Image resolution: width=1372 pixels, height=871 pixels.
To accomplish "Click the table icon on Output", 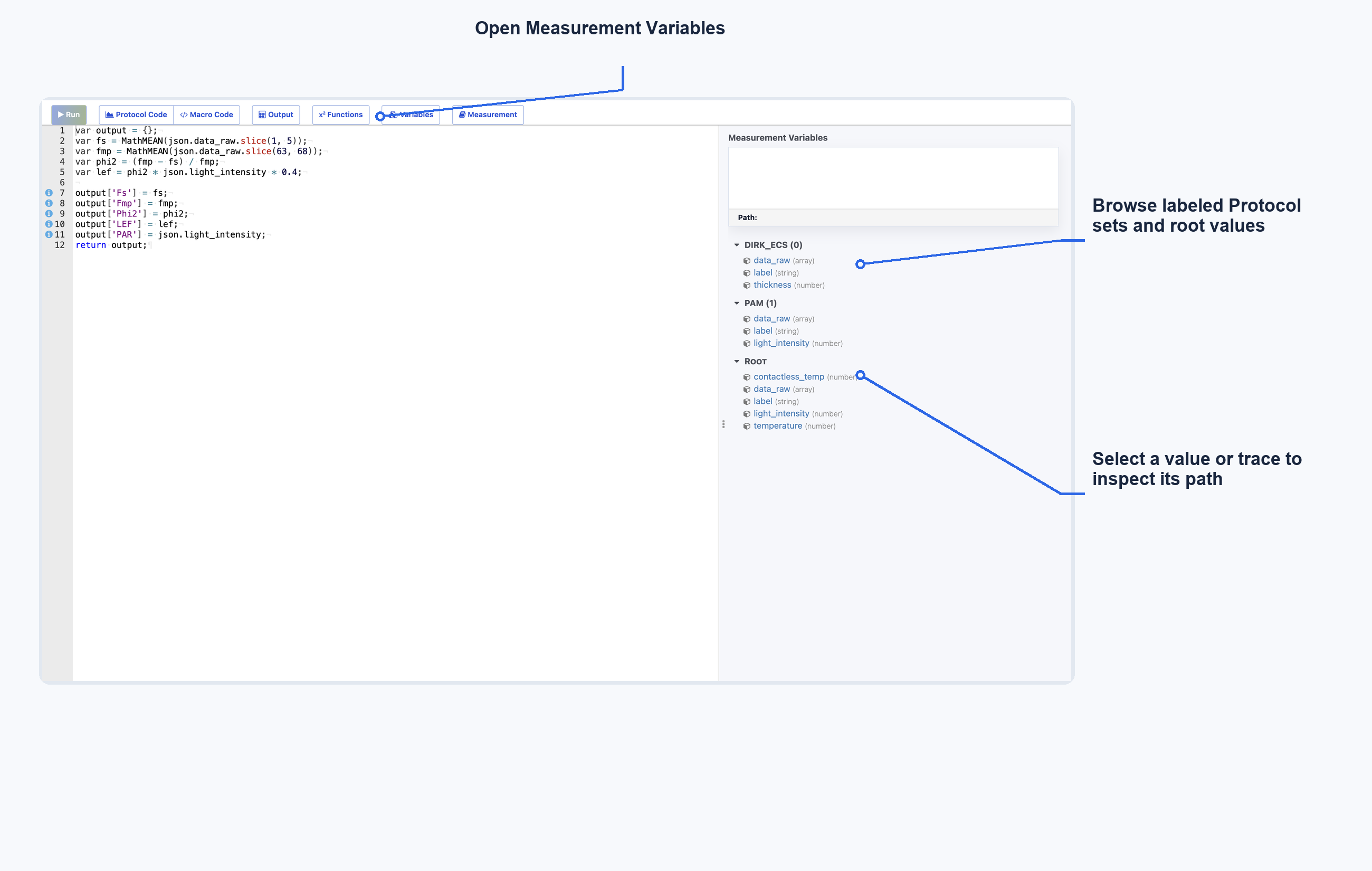I will point(262,115).
